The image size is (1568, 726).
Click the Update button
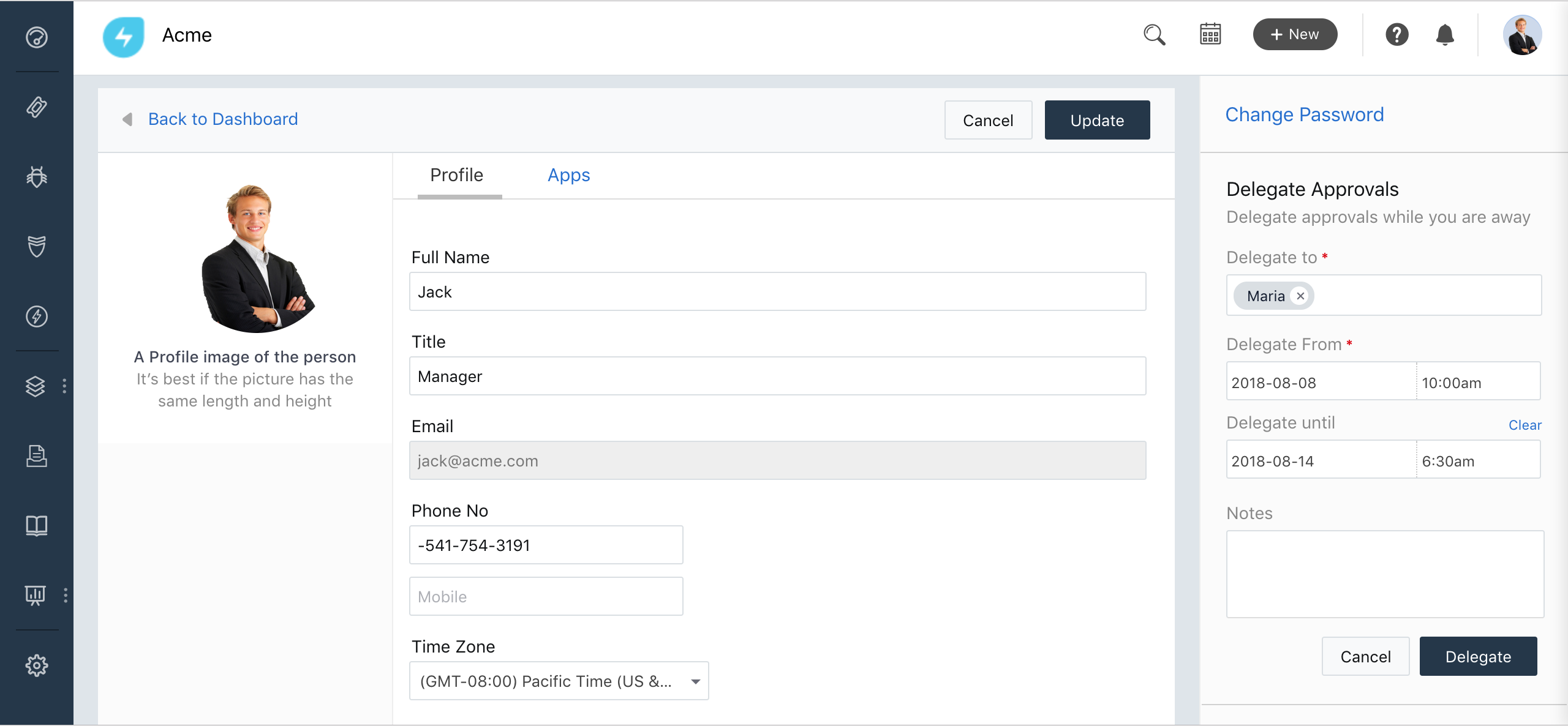tap(1097, 120)
